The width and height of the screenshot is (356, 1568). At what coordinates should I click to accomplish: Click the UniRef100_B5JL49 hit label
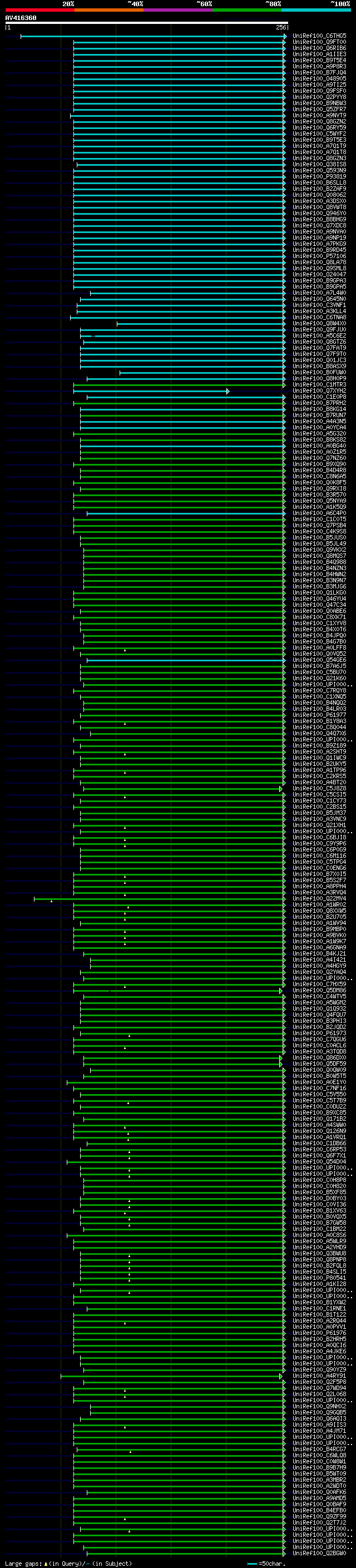[x=319, y=543]
